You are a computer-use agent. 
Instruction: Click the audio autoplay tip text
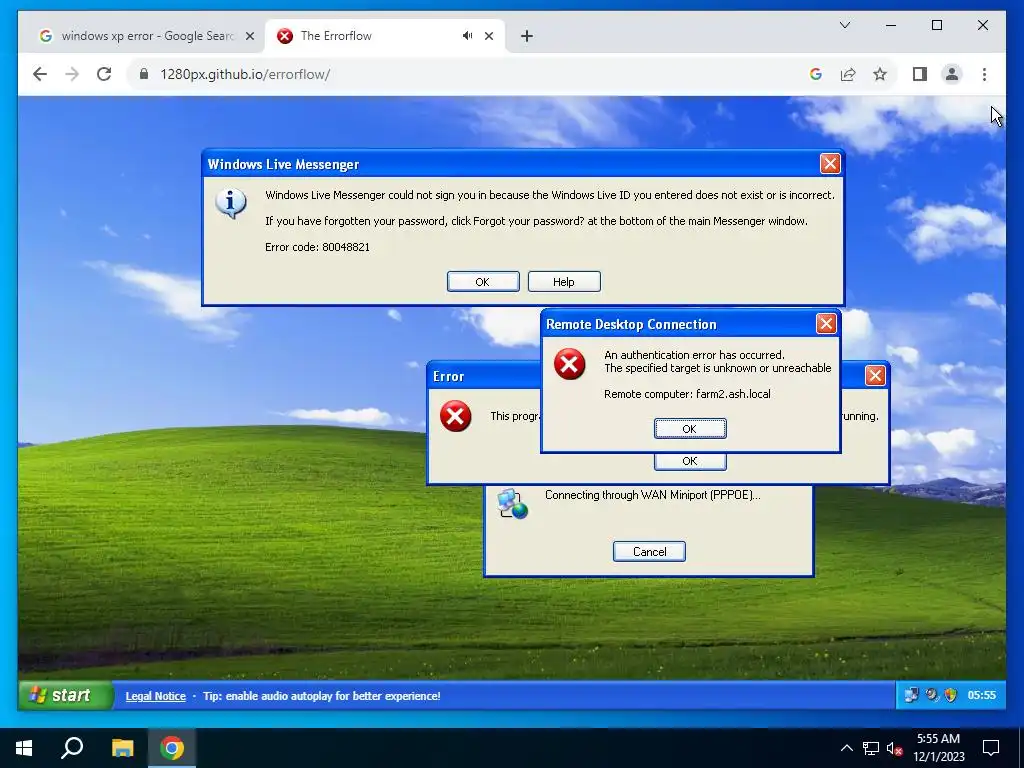(321, 696)
